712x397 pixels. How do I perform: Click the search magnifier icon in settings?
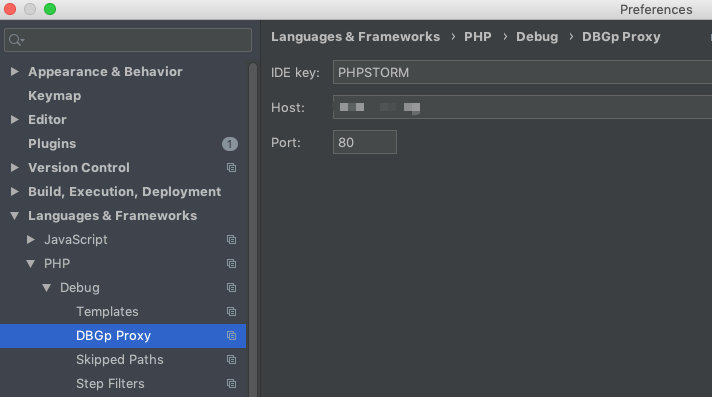tap(16, 40)
